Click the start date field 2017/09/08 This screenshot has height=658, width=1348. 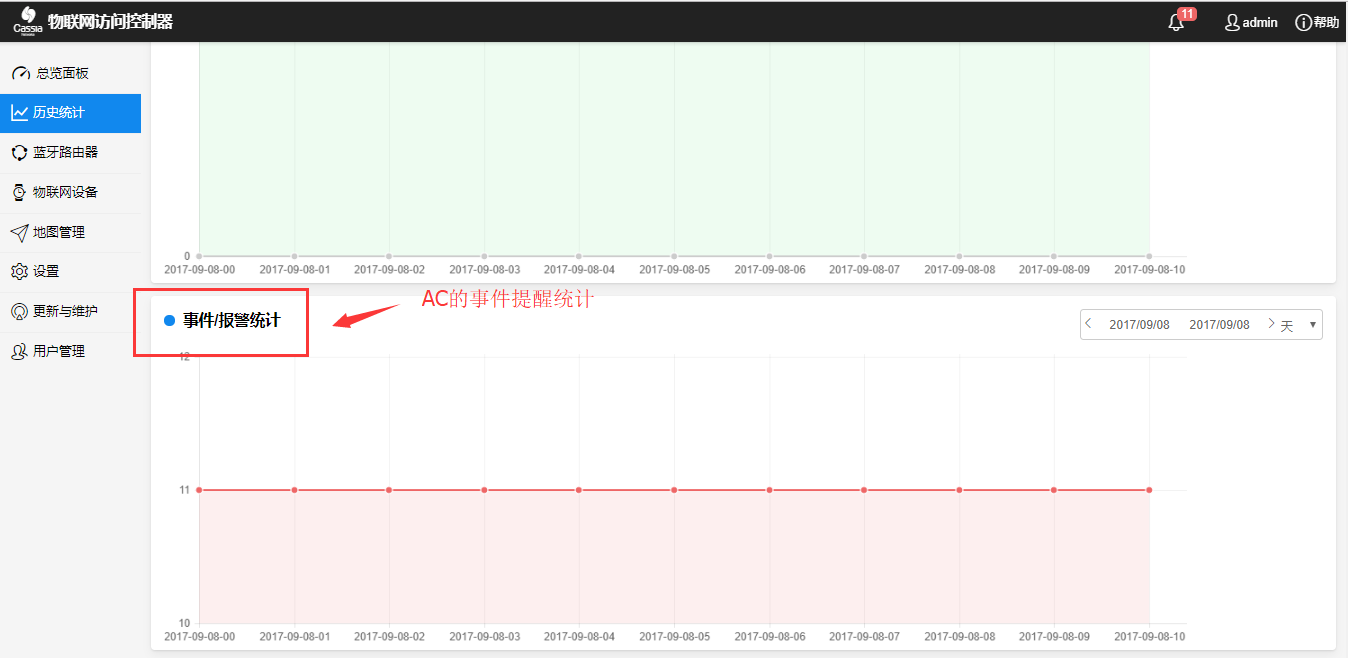[1139, 325]
